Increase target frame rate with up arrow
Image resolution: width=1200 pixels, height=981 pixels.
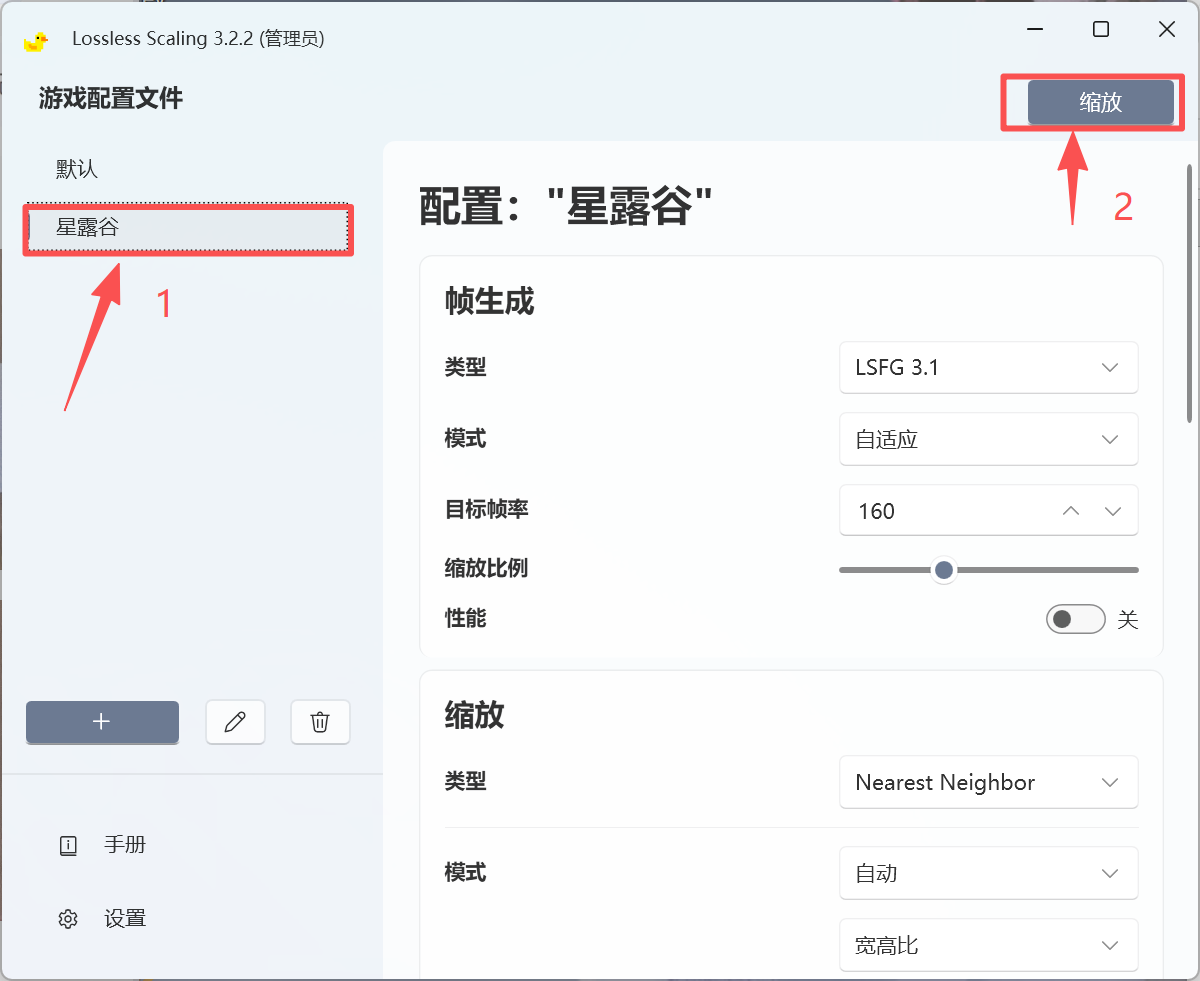[x=1071, y=511]
